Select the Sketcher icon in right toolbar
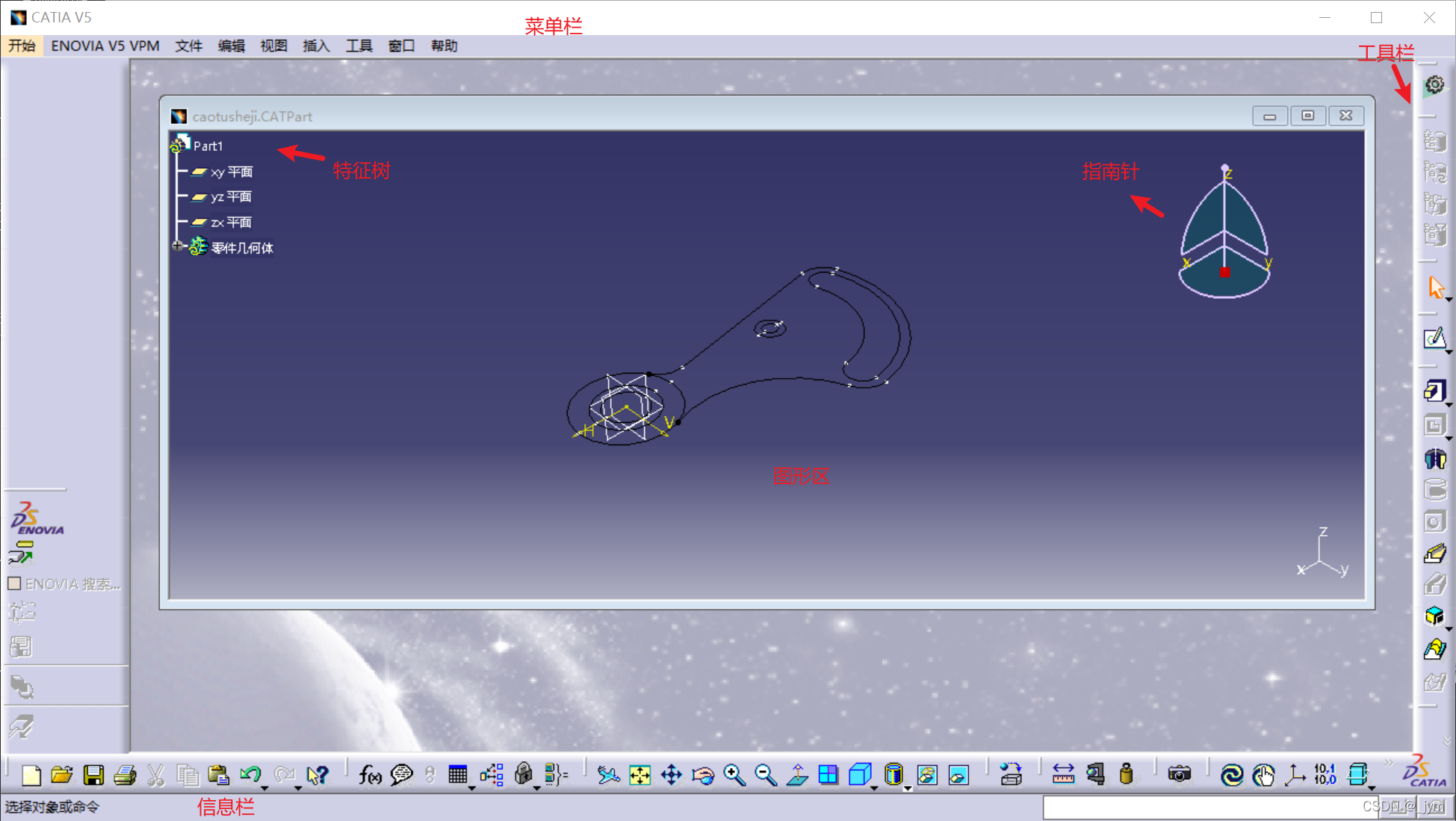 (1434, 339)
